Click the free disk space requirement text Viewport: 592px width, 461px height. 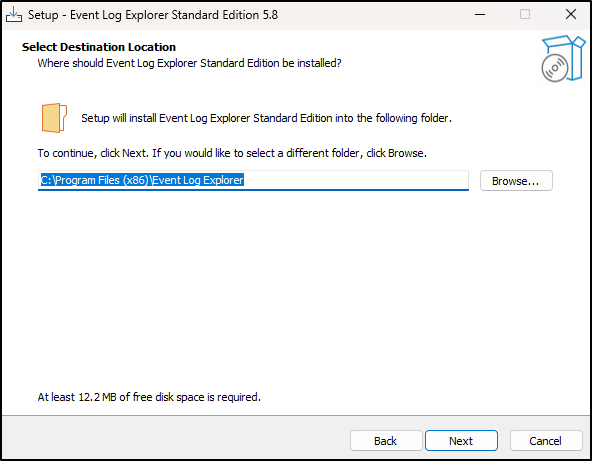[x=149, y=397]
